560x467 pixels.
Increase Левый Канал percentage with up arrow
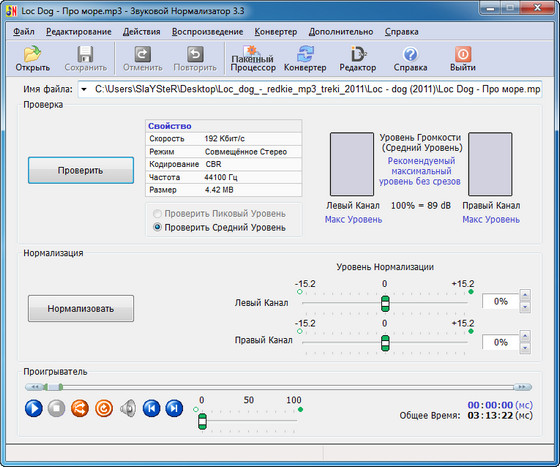click(x=525, y=295)
